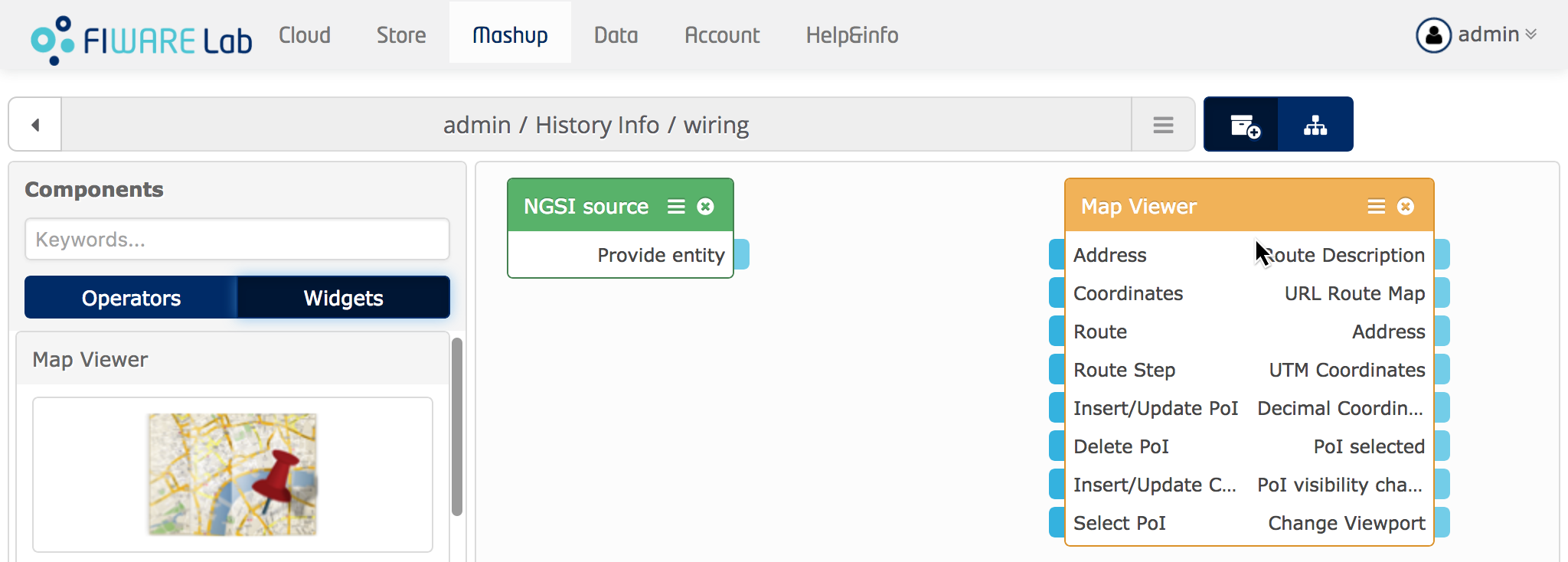Click the add components toolbar icon
1568x562 pixels.
click(x=1241, y=125)
